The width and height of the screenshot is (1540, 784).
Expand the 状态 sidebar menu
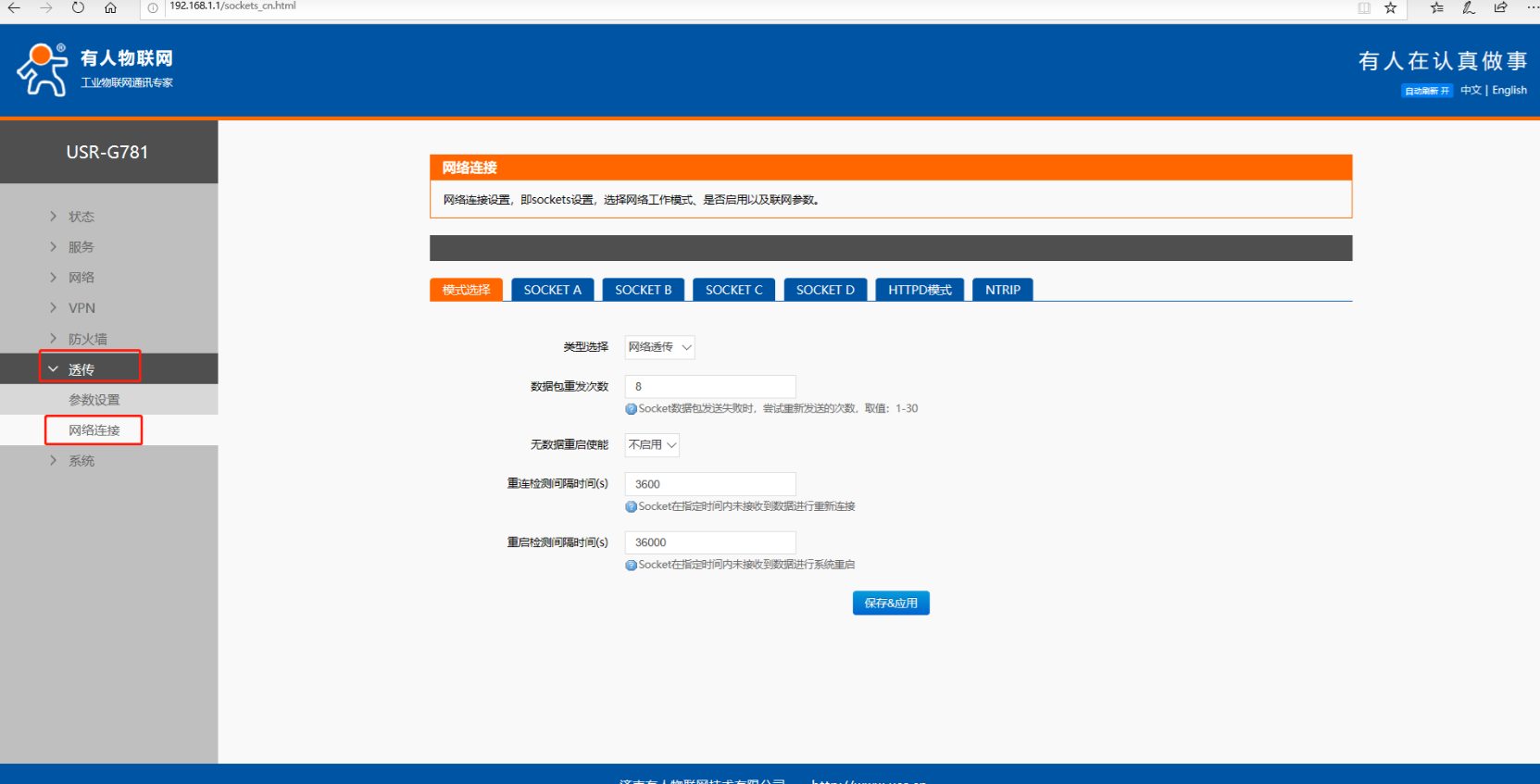coord(81,217)
